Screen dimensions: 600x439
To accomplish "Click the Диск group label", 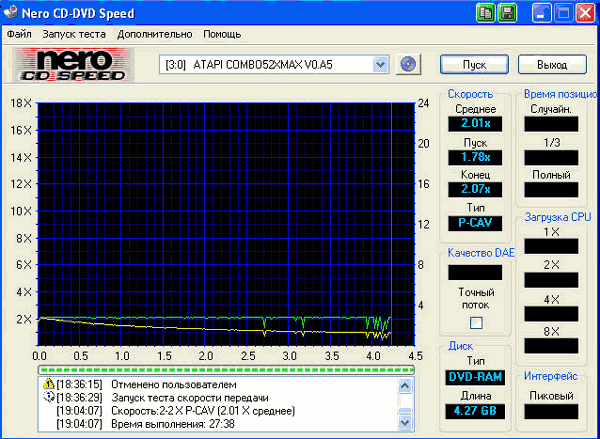I will [460, 346].
